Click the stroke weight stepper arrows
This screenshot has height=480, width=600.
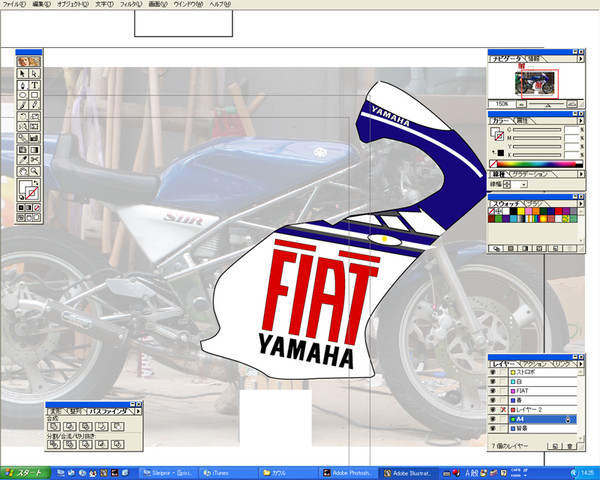(507, 184)
